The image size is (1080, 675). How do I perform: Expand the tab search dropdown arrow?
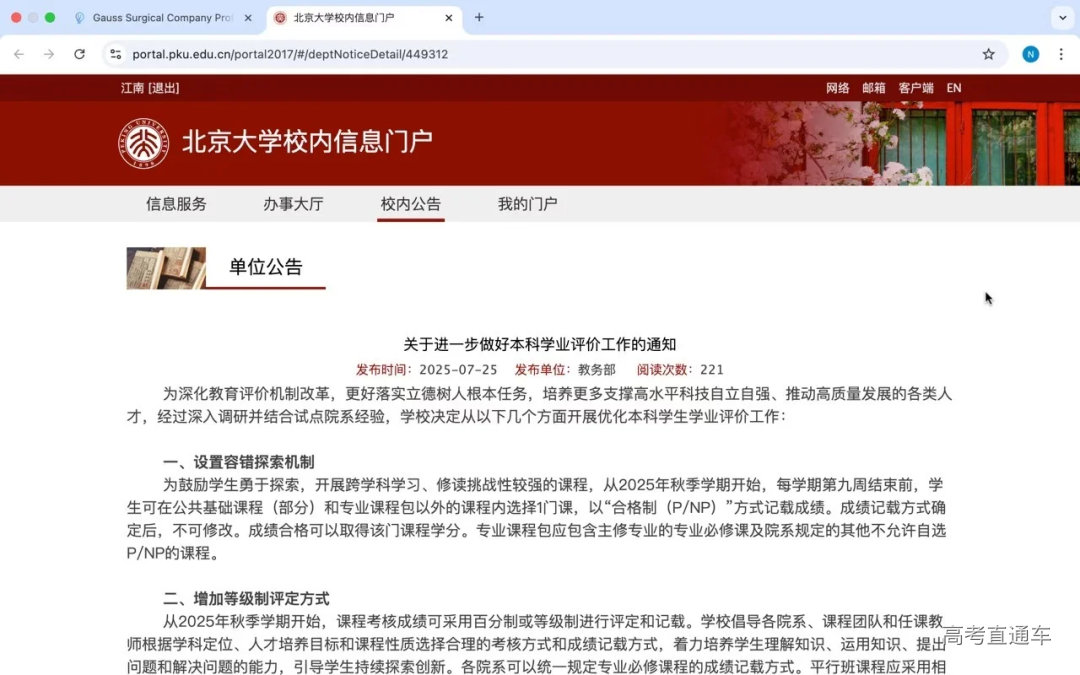1061,18
